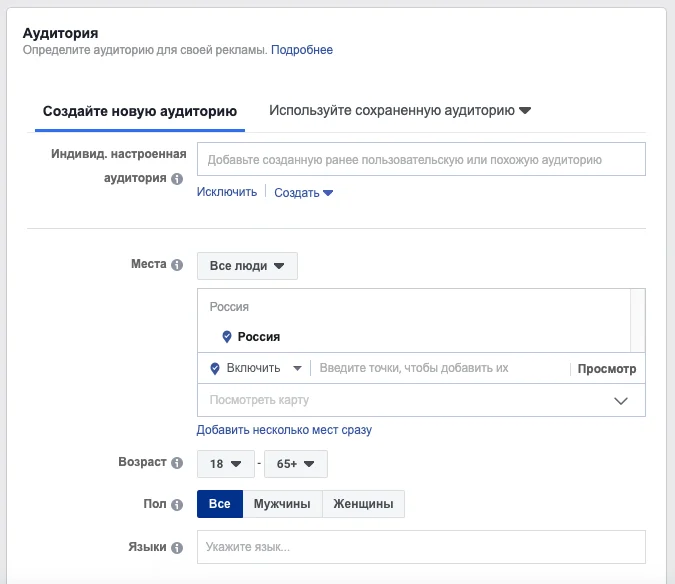Open the Включить location dropdown
675x584 pixels.
tap(255, 368)
